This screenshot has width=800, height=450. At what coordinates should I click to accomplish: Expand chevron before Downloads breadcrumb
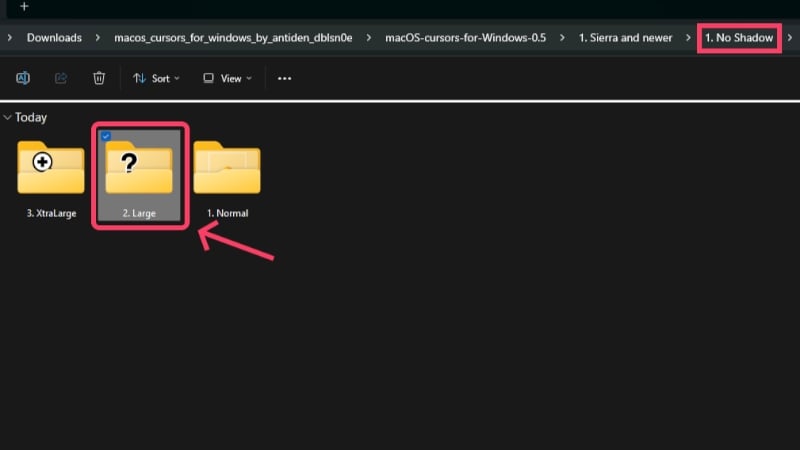click(10, 37)
